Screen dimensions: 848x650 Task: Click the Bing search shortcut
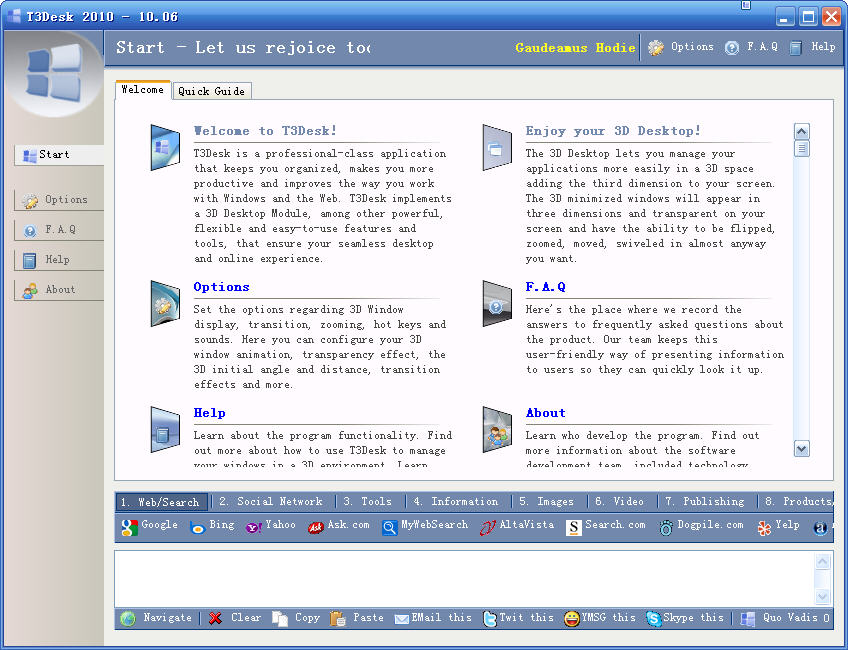pyautogui.click(x=213, y=526)
